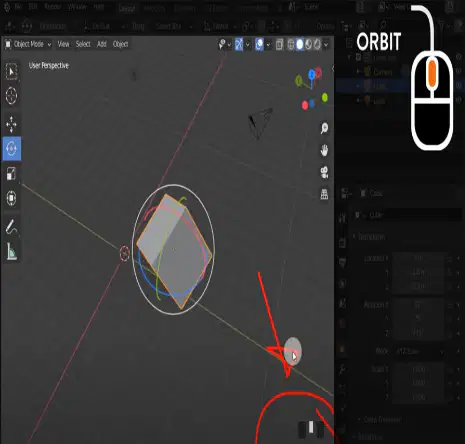Select the gray cube in viewport
This screenshot has width=465, height=444.
174,251
